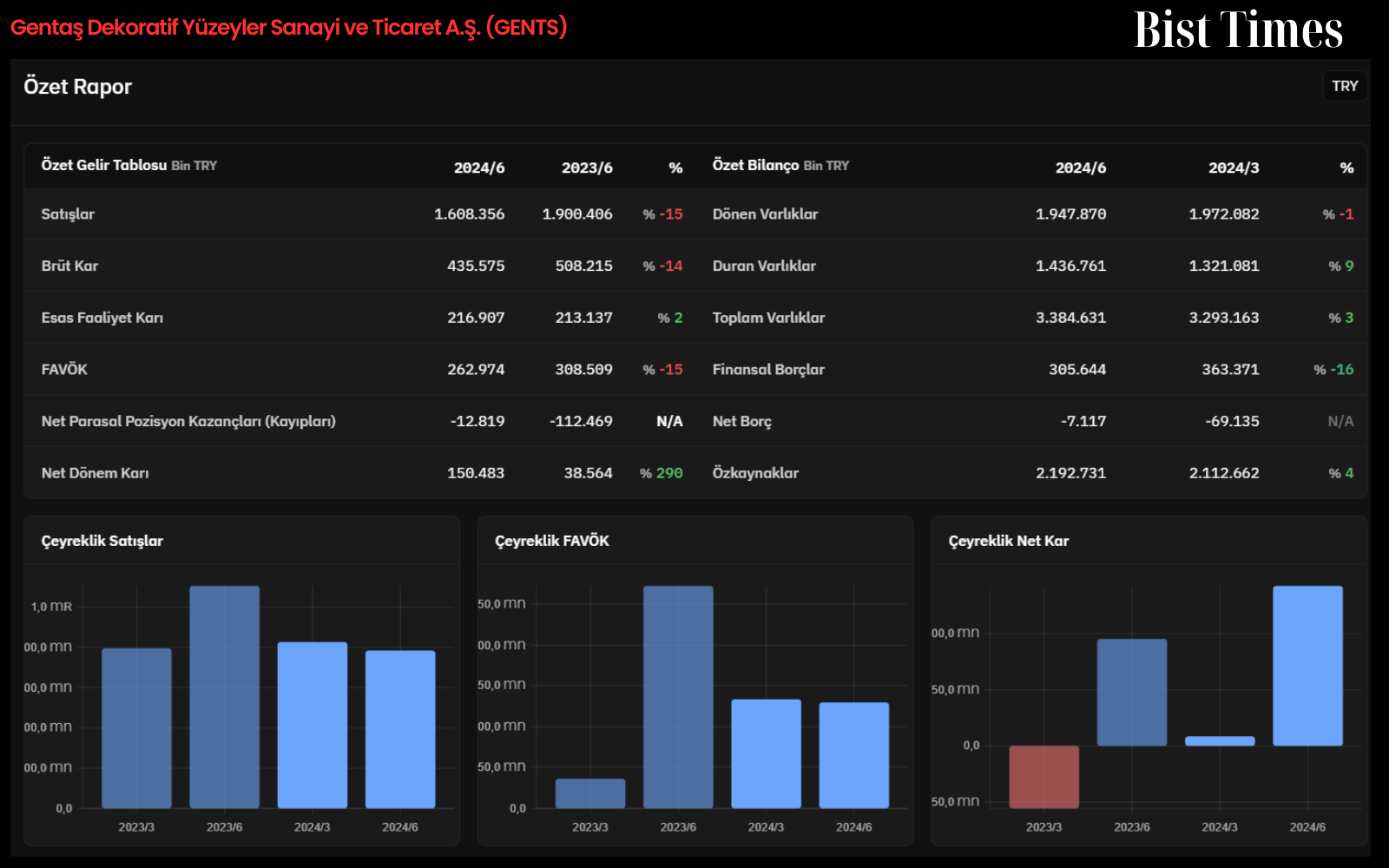
Task: Click the net profit change % 290
Action: (662, 473)
